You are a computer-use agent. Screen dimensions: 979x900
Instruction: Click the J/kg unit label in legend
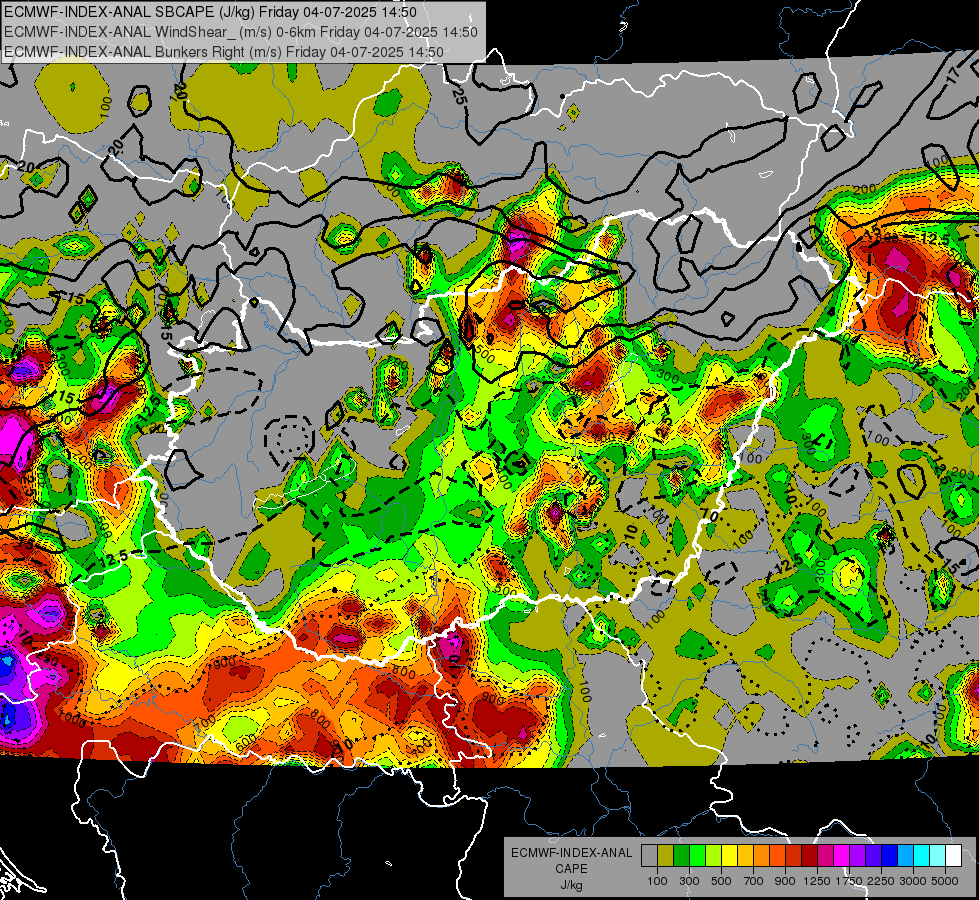tap(571, 885)
